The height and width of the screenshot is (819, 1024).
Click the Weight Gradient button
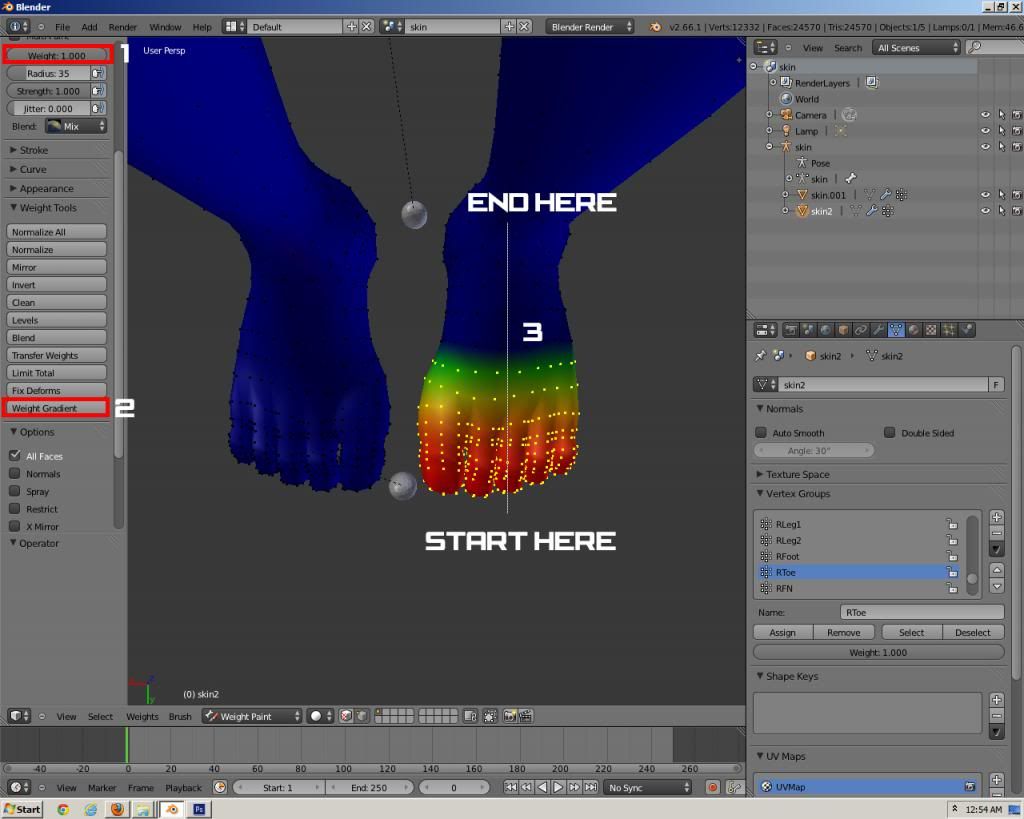(56, 408)
